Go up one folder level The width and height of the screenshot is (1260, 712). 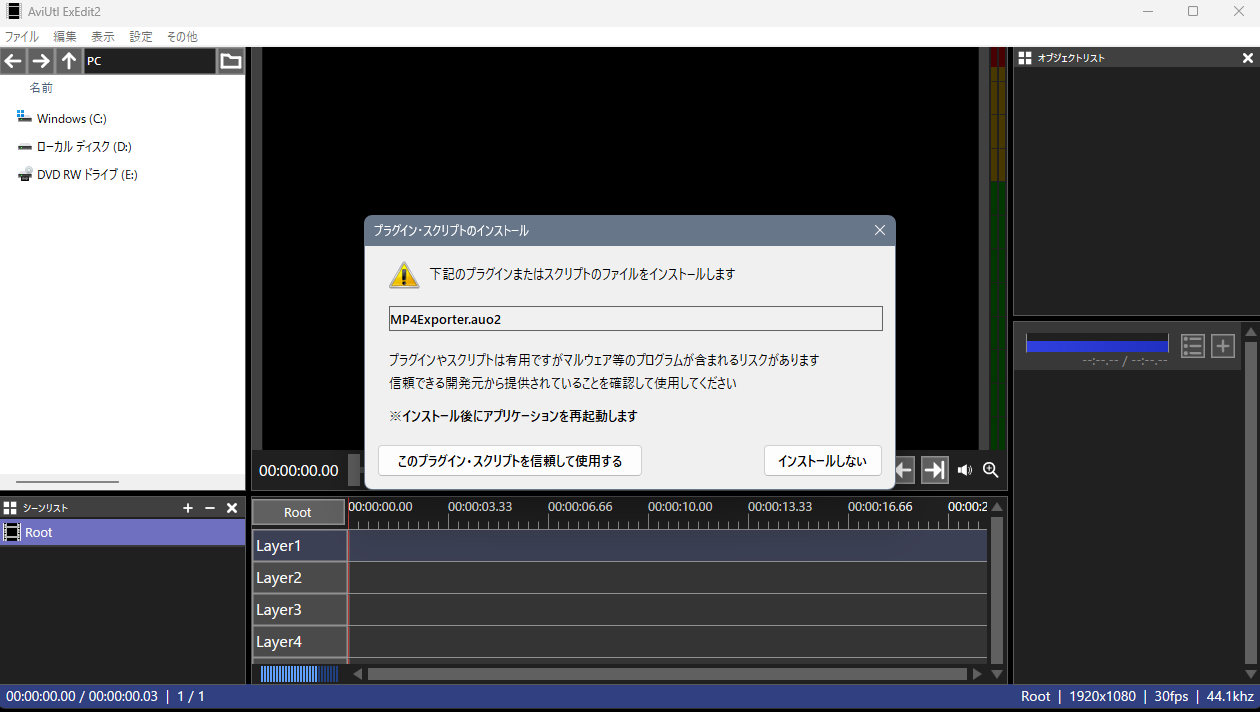coord(68,61)
